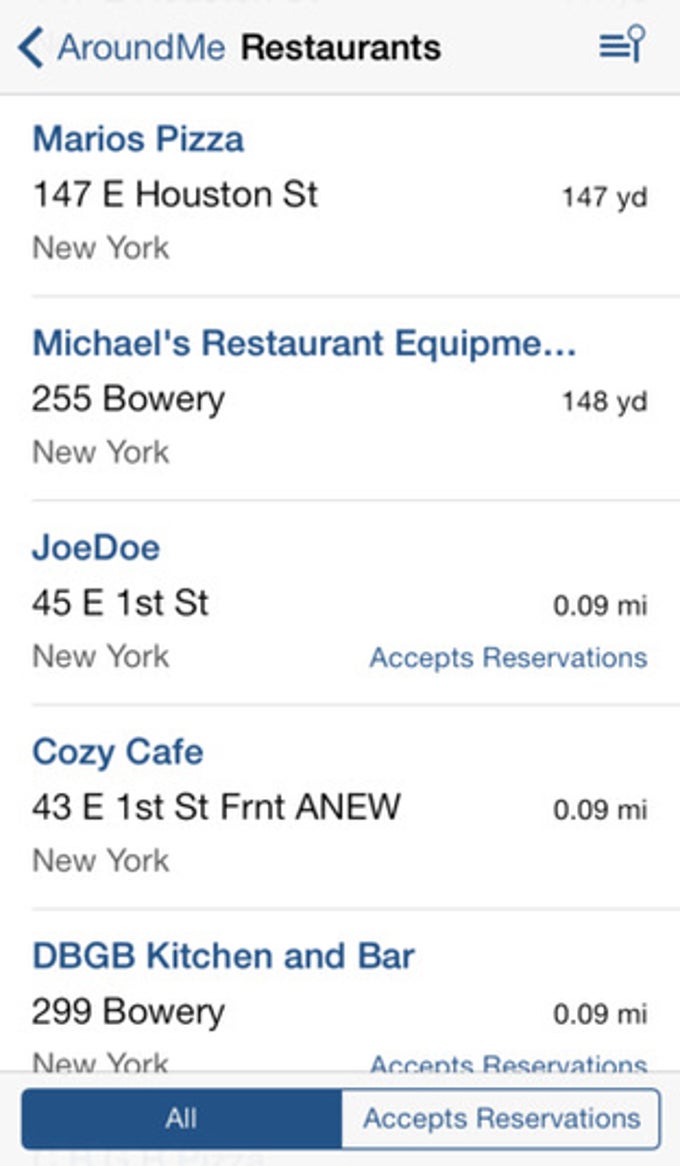Open Marios Pizza listing
This screenshot has height=1166, width=680.
pyautogui.click(x=340, y=194)
